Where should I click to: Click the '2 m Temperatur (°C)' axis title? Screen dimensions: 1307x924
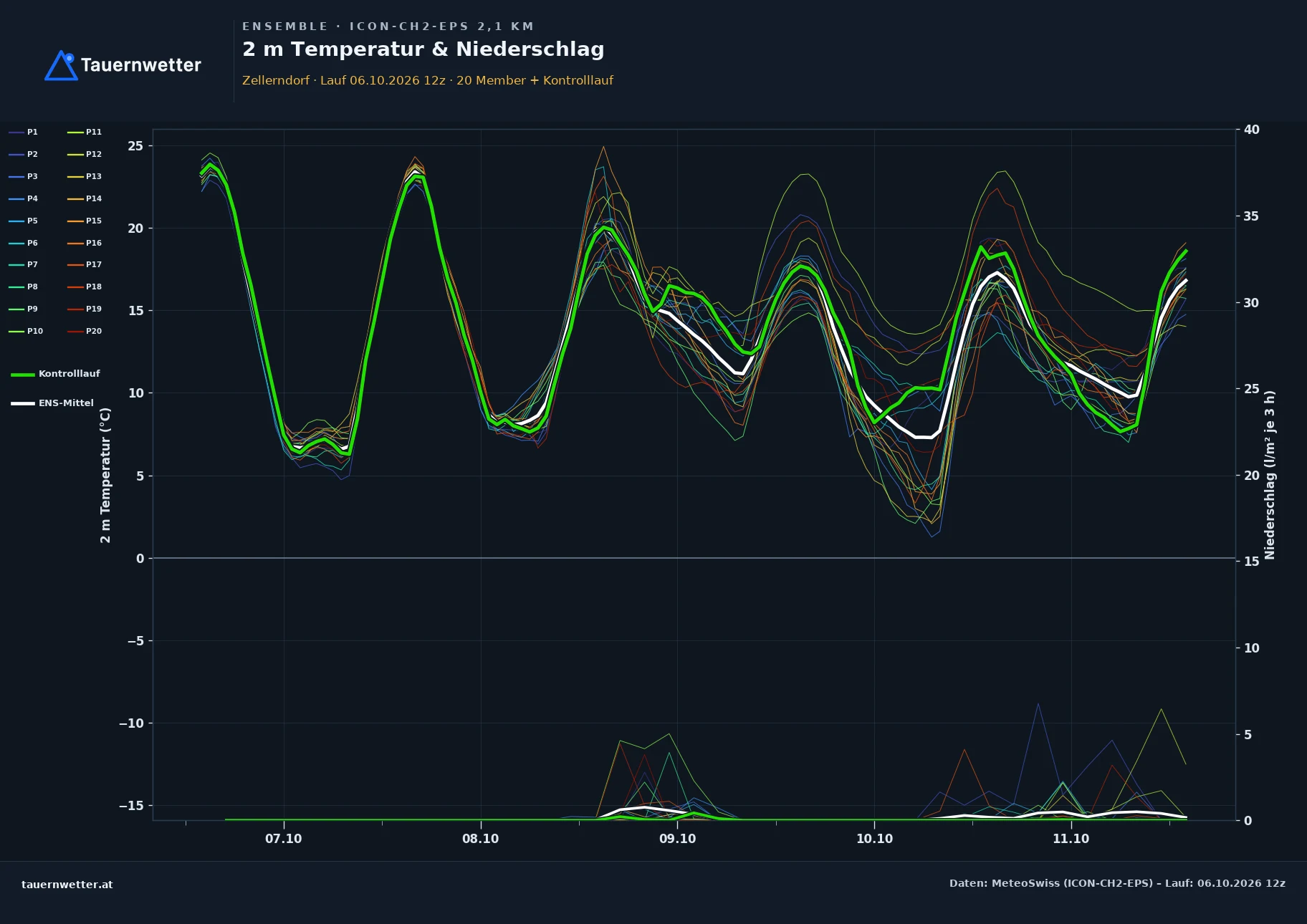105,475
